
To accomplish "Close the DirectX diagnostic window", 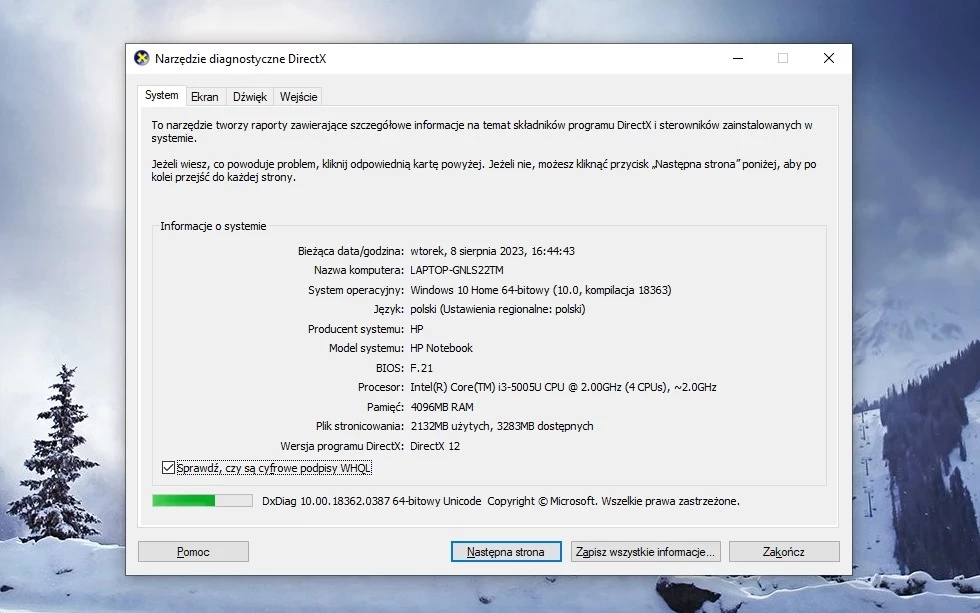I will [x=829, y=58].
